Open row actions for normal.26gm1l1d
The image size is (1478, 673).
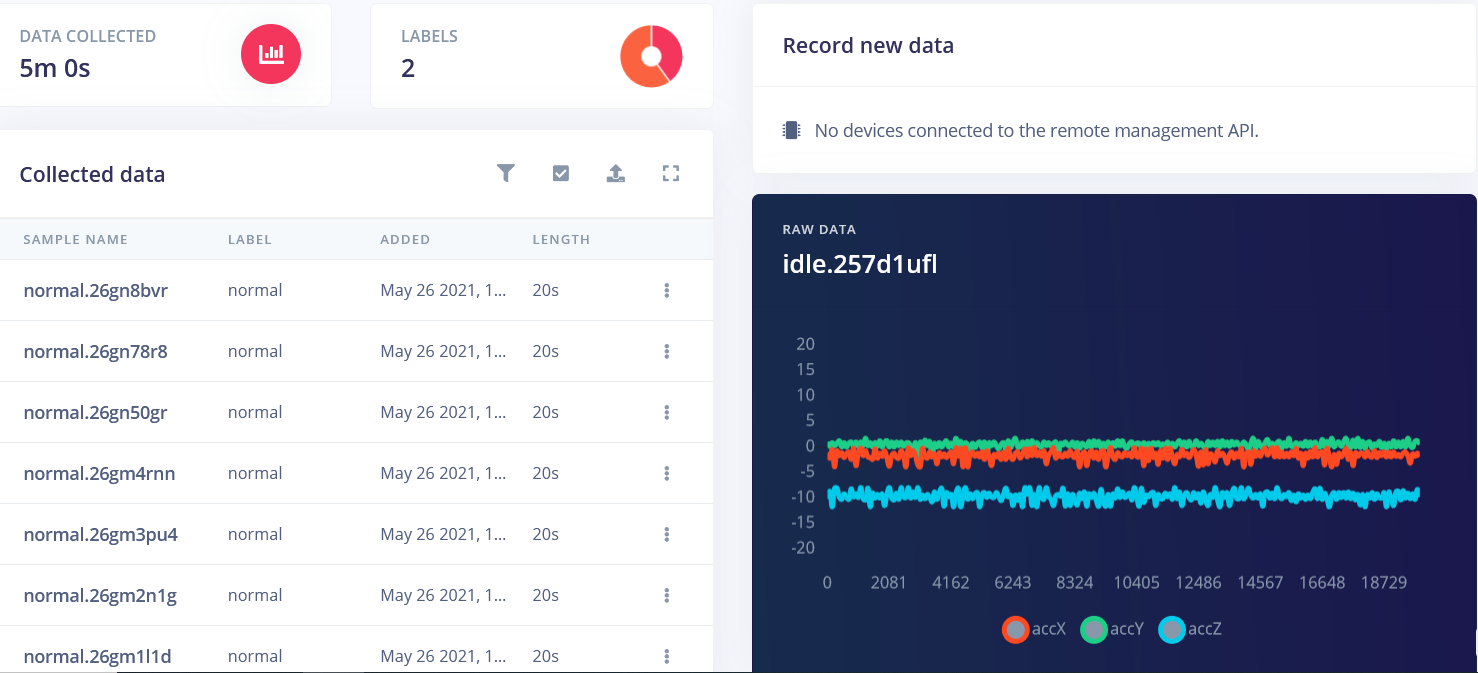point(666,655)
